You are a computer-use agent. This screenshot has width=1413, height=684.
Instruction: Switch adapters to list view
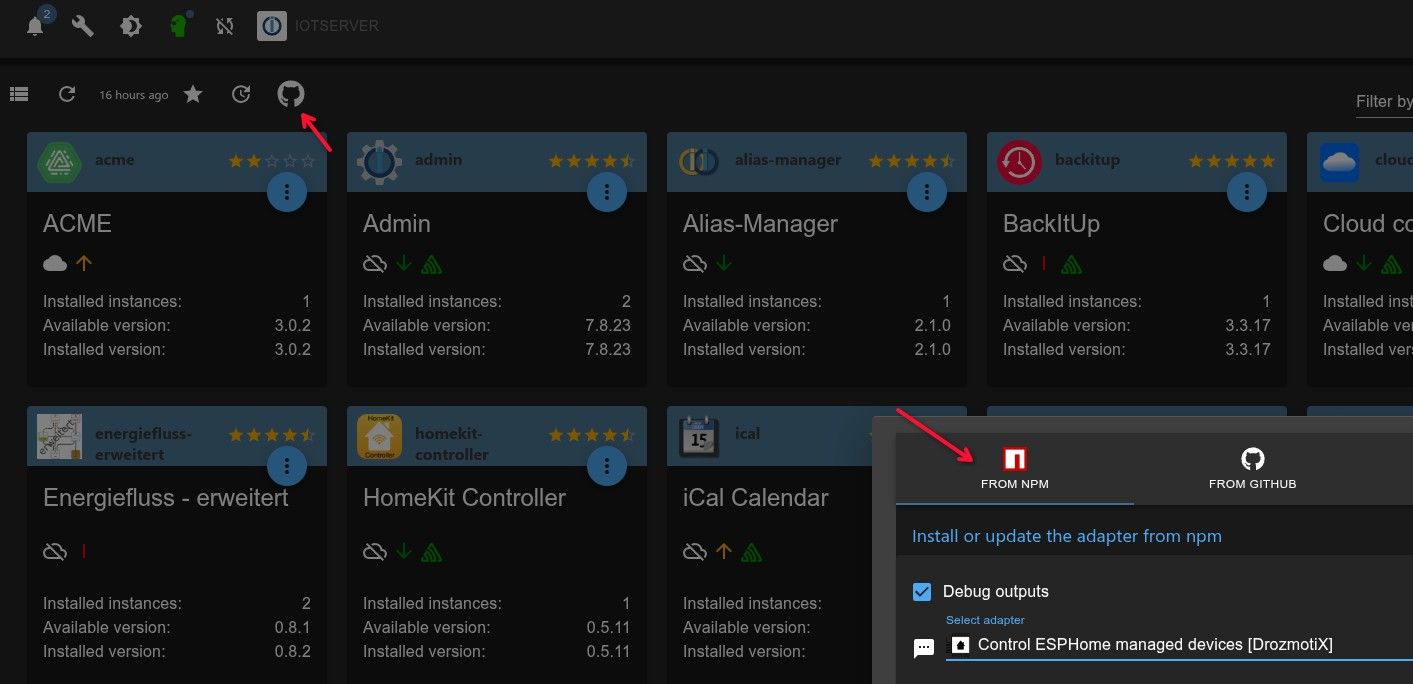pyautogui.click(x=19, y=94)
